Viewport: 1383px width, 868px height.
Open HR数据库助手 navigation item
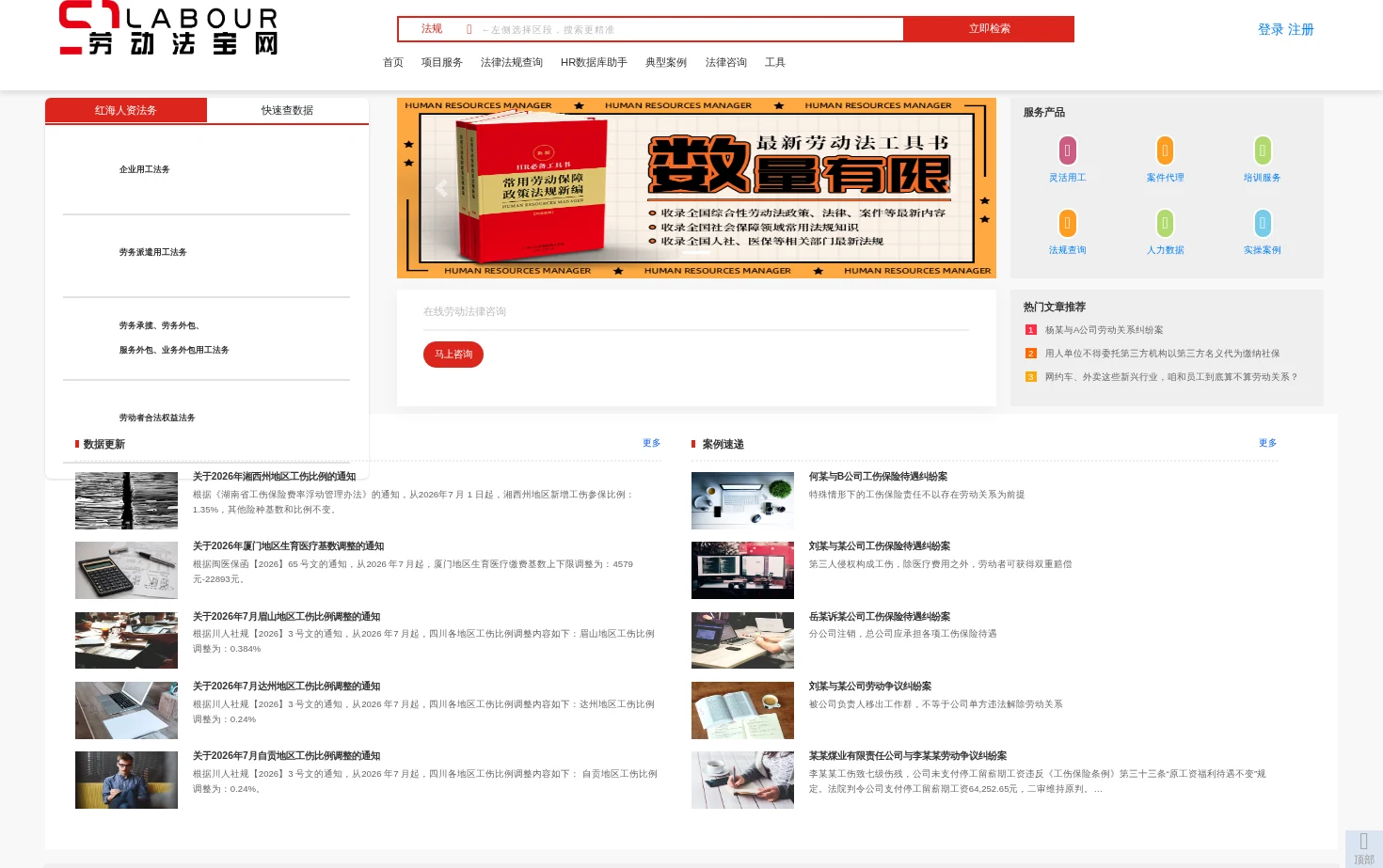pyautogui.click(x=594, y=62)
